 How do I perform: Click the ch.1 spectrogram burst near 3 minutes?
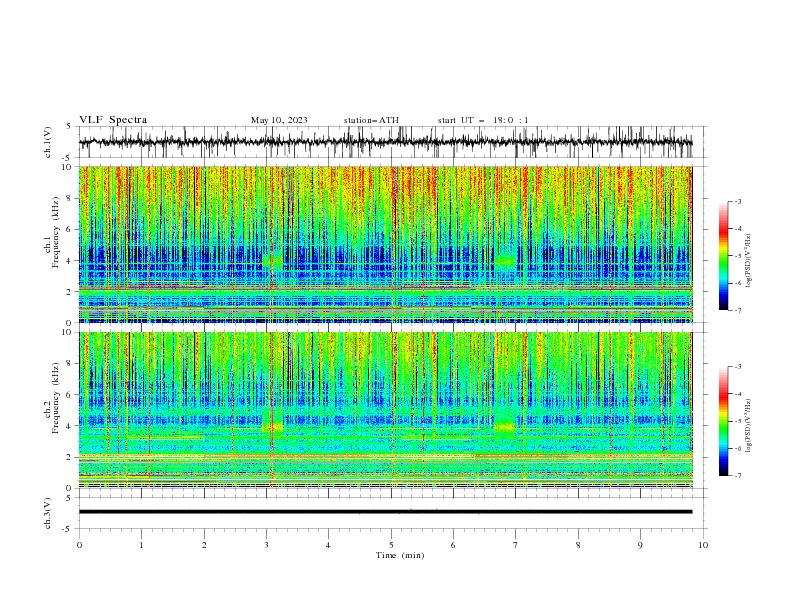(273, 260)
